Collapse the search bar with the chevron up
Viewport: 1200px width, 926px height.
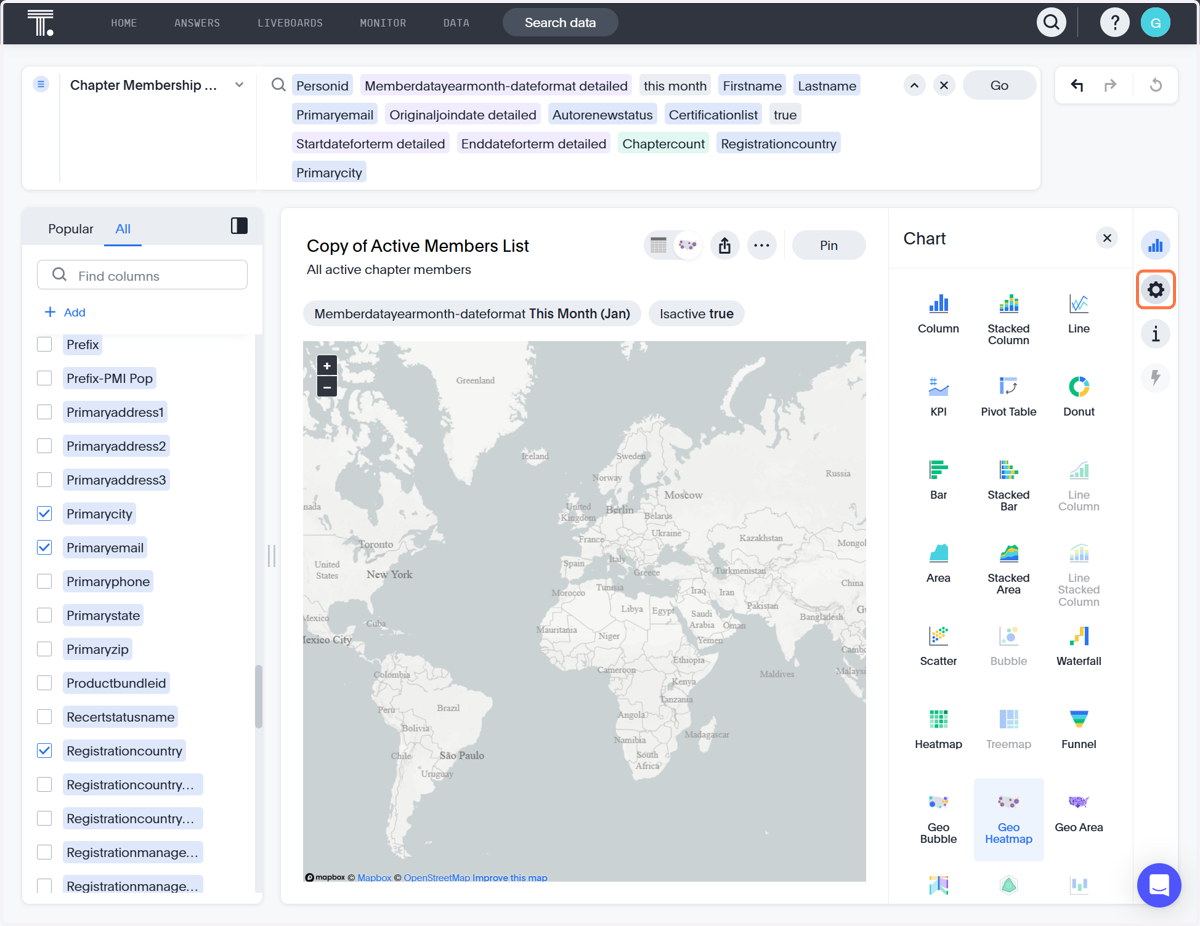pos(914,85)
